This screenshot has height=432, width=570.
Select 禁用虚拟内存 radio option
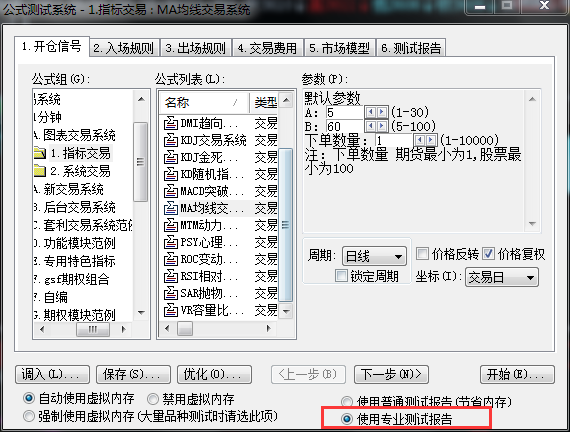153,399
